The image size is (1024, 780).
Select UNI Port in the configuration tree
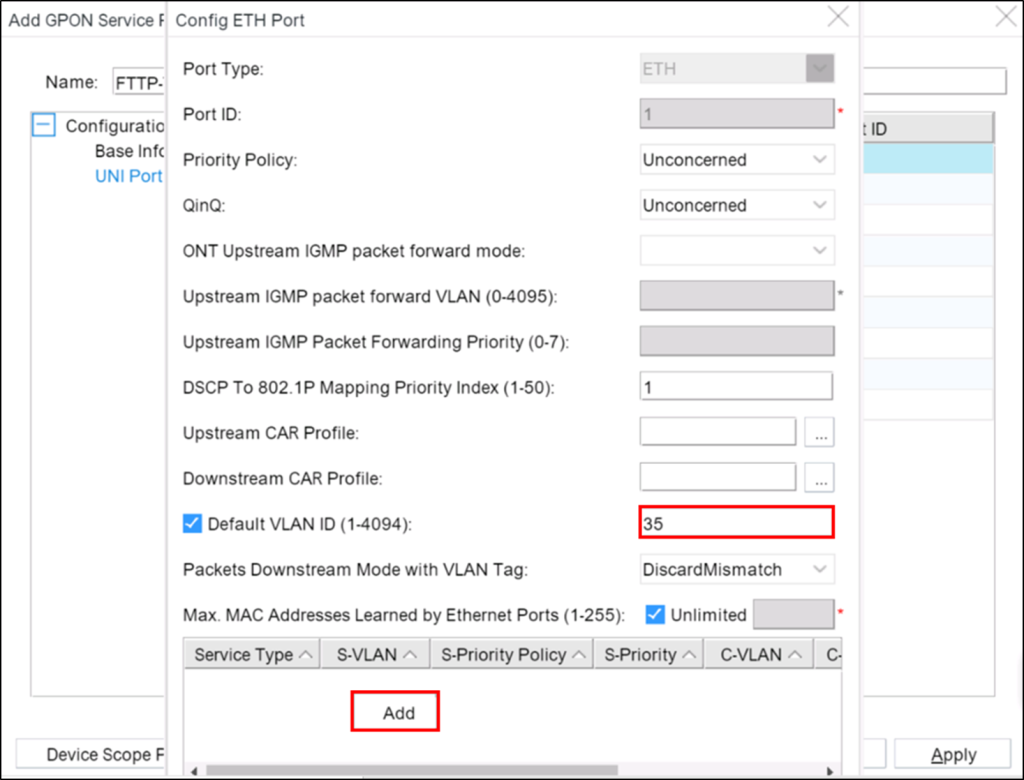click(x=129, y=175)
